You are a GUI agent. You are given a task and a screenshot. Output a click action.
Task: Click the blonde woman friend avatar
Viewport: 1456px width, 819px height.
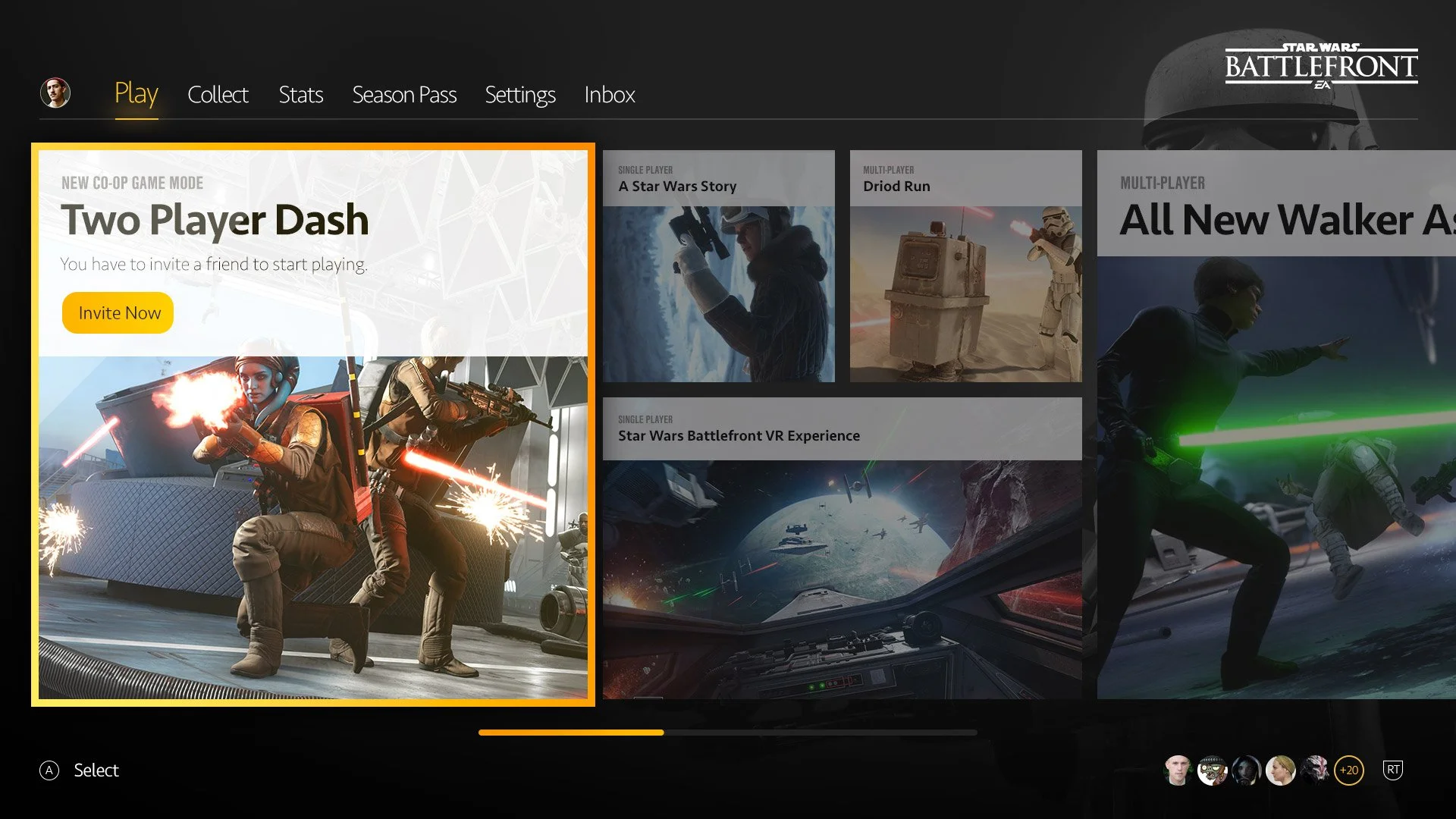pos(1280,770)
